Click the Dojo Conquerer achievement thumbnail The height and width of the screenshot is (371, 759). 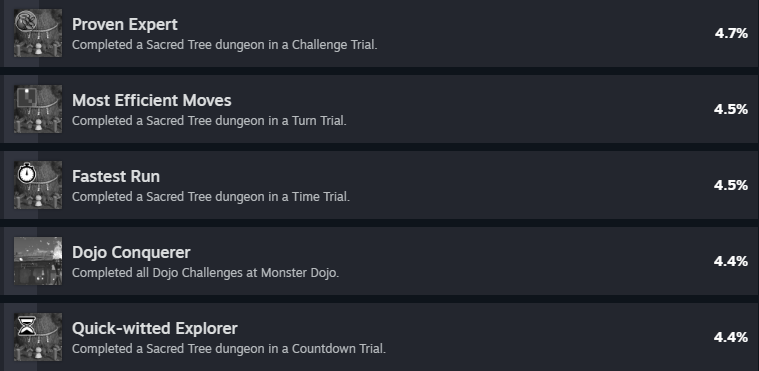click(x=38, y=261)
